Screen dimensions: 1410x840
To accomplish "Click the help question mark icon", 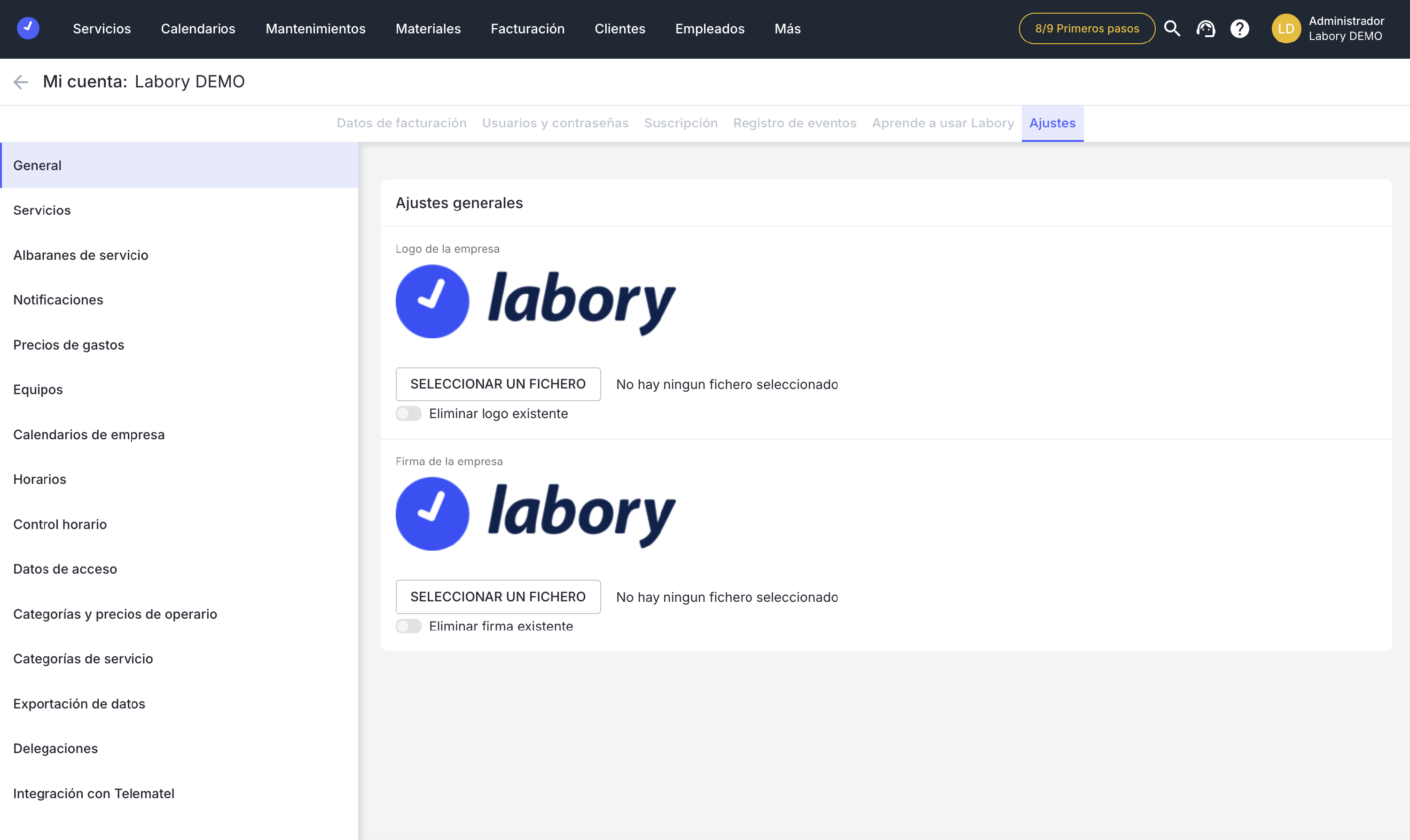I will [1239, 28].
